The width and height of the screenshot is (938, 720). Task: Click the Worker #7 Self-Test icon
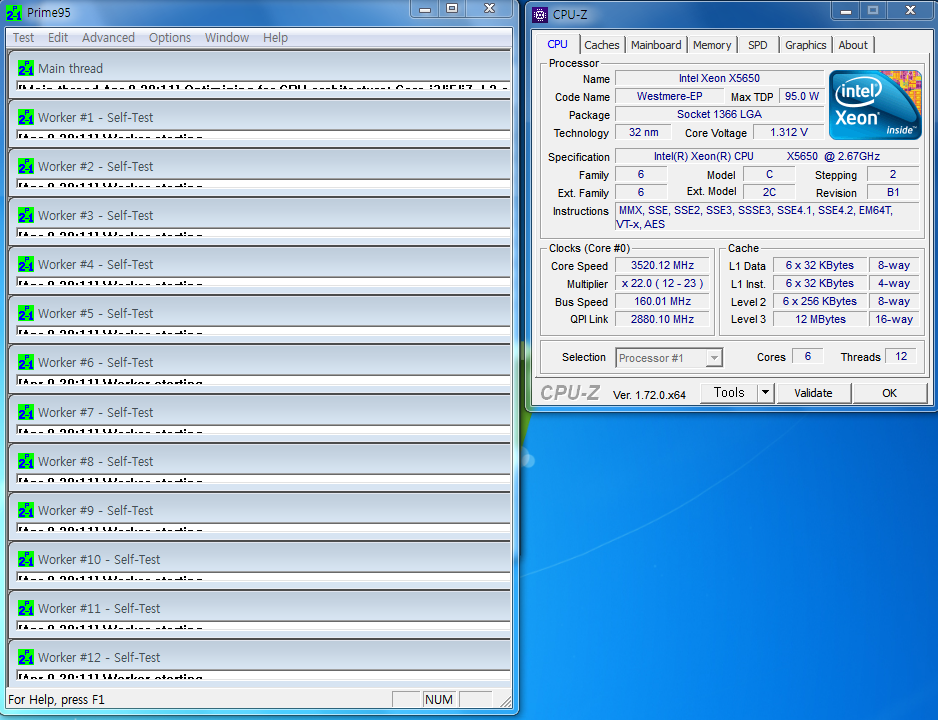[x=26, y=413]
